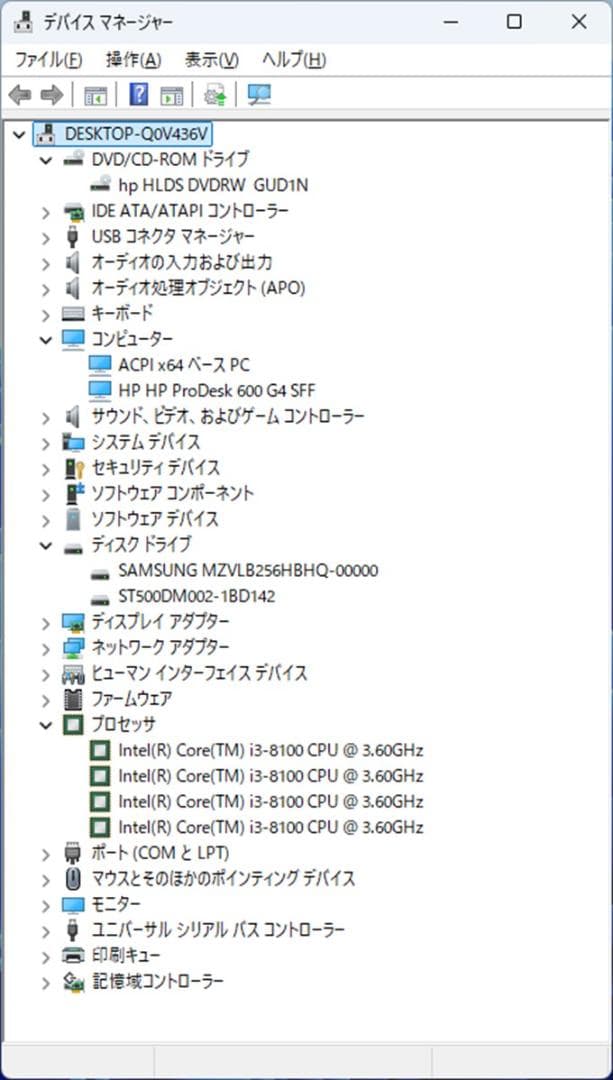
Task: Click the セキュリティ デバイス key icon
Action: [74, 468]
